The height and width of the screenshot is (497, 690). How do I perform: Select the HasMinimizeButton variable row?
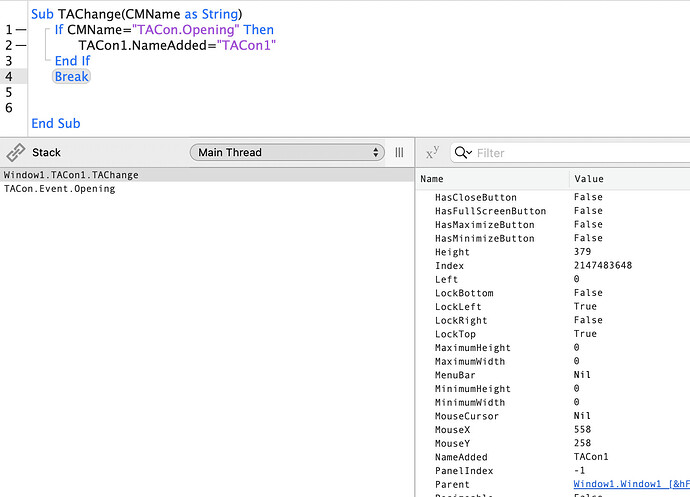point(553,238)
